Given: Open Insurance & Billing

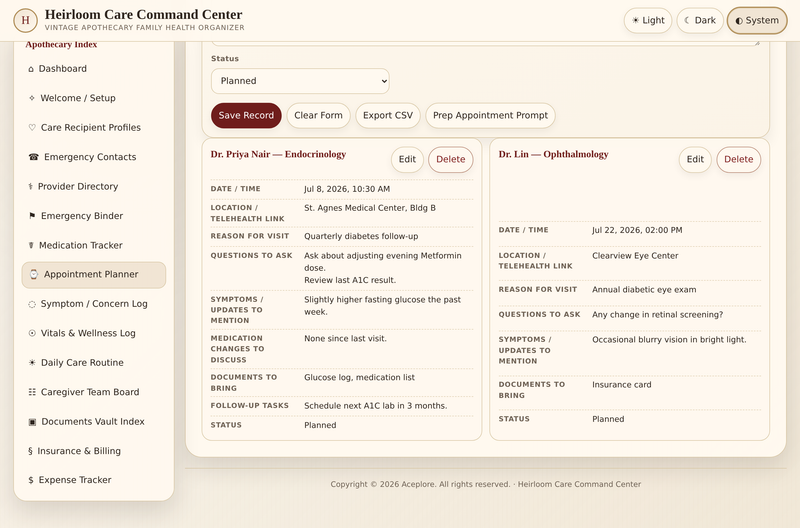Looking at the screenshot, I should click(x=94, y=451).
